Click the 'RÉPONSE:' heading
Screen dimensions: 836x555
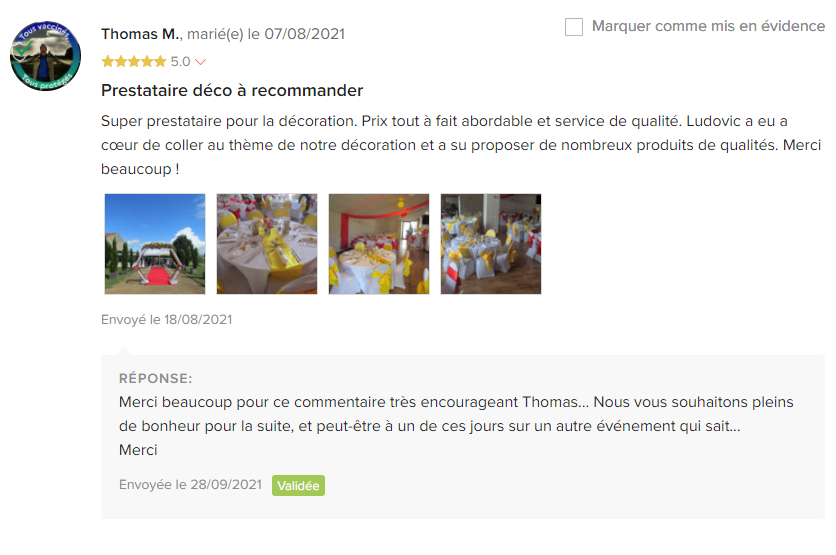click(155, 379)
